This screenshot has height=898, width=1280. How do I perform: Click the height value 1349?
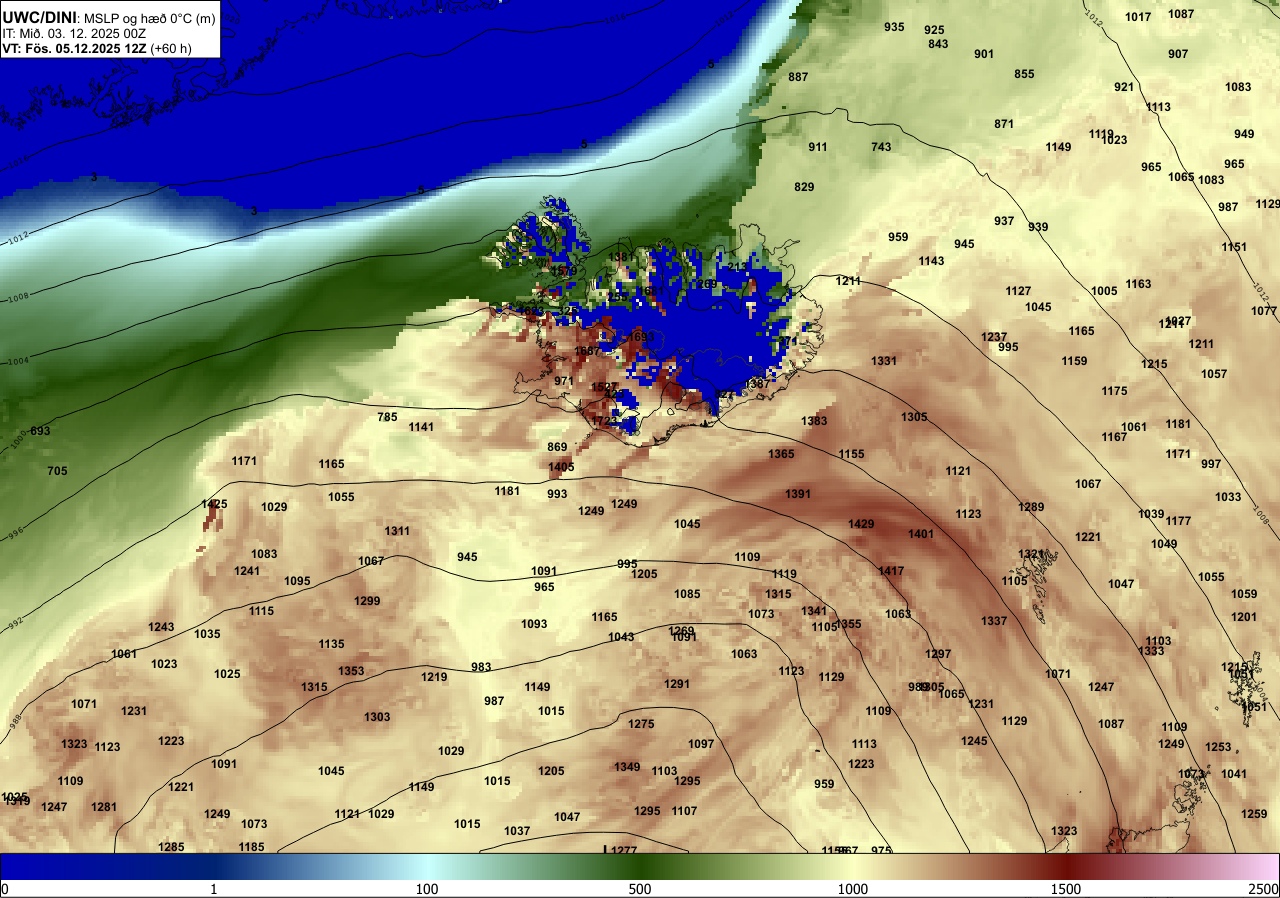[x=627, y=767]
